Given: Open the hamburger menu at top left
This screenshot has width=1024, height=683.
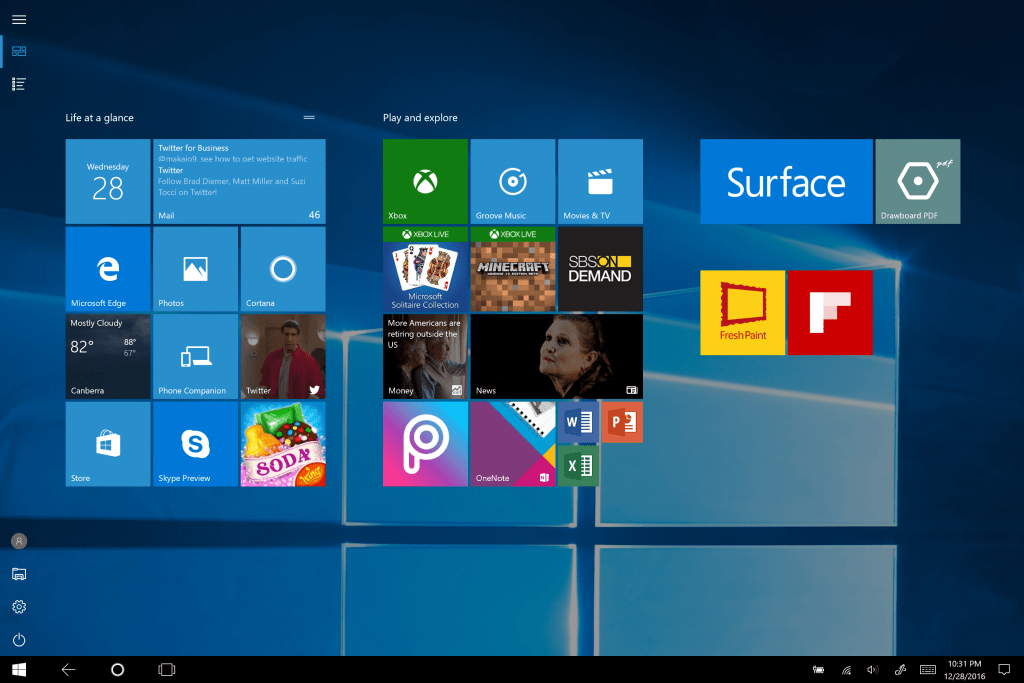Looking at the screenshot, I should [x=19, y=20].
